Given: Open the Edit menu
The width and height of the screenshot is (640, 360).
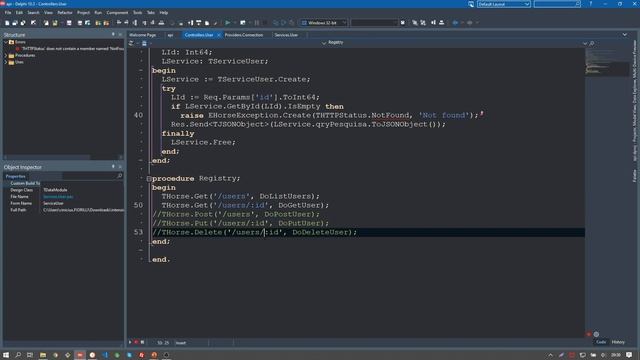Looking at the screenshot, I should 19,13.
